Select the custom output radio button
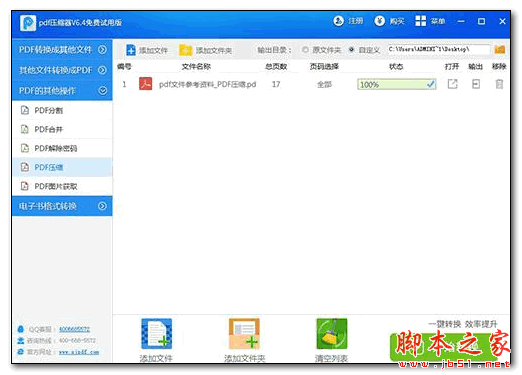 coord(351,50)
